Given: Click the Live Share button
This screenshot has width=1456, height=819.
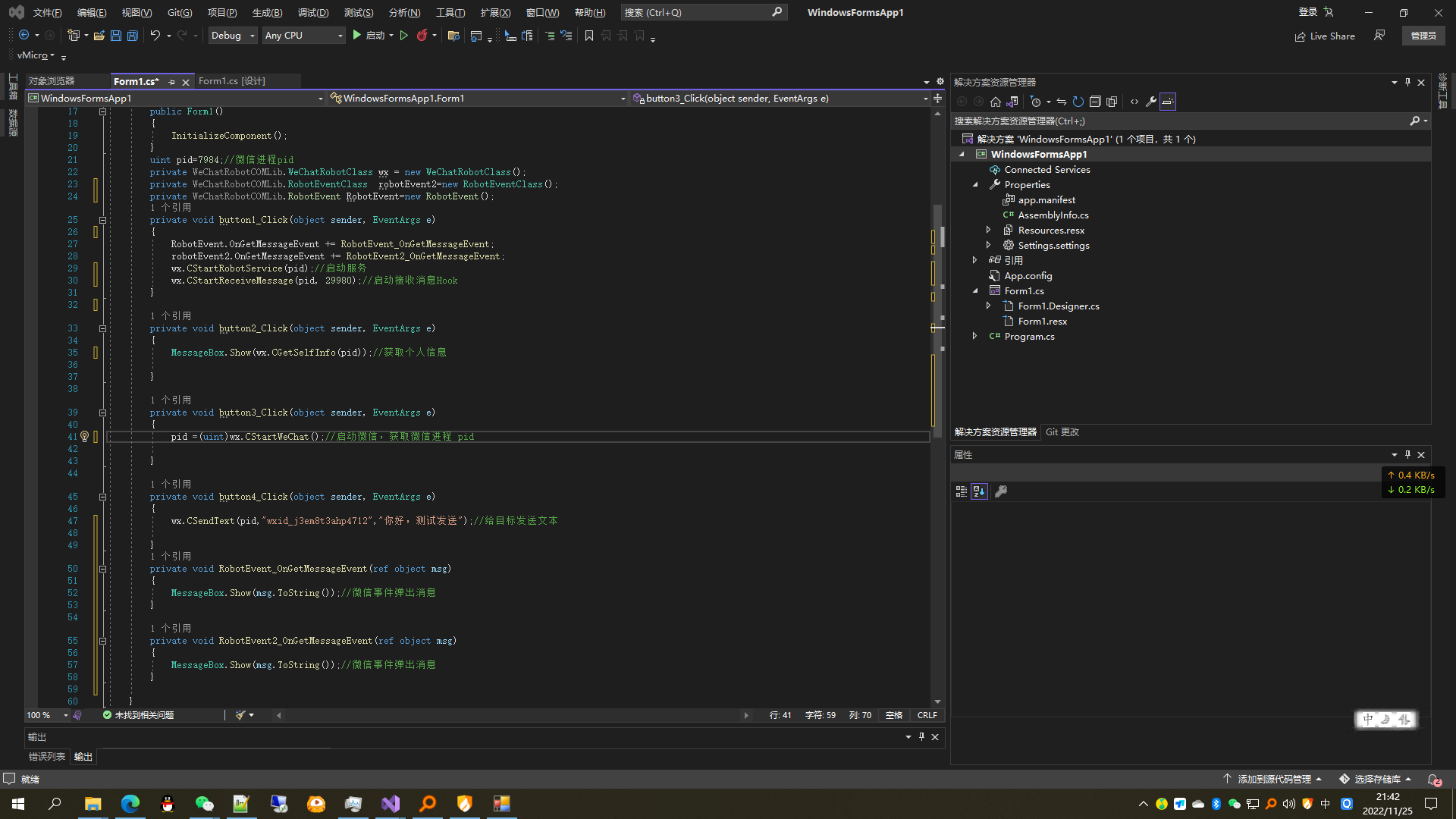Looking at the screenshot, I should coord(1325,36).
